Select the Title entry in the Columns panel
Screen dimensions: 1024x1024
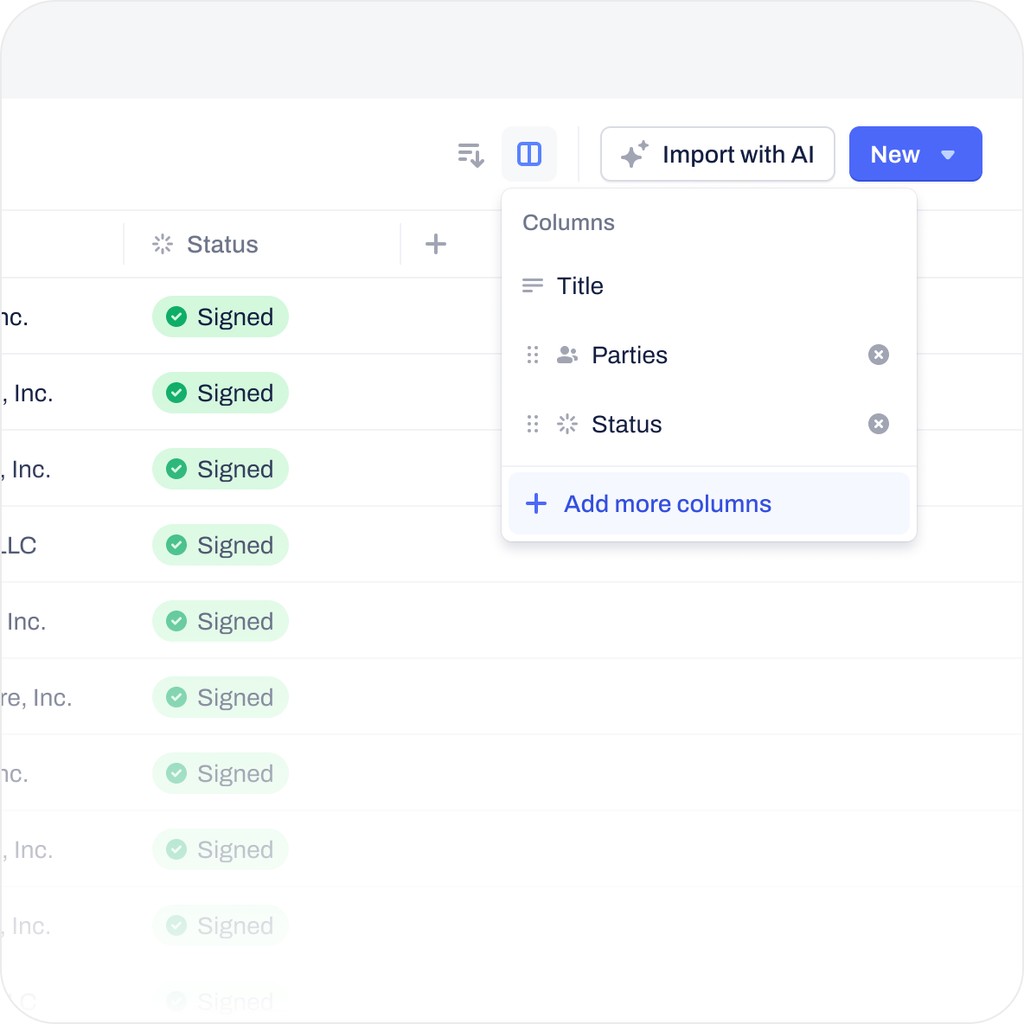[x=580, y=285]
